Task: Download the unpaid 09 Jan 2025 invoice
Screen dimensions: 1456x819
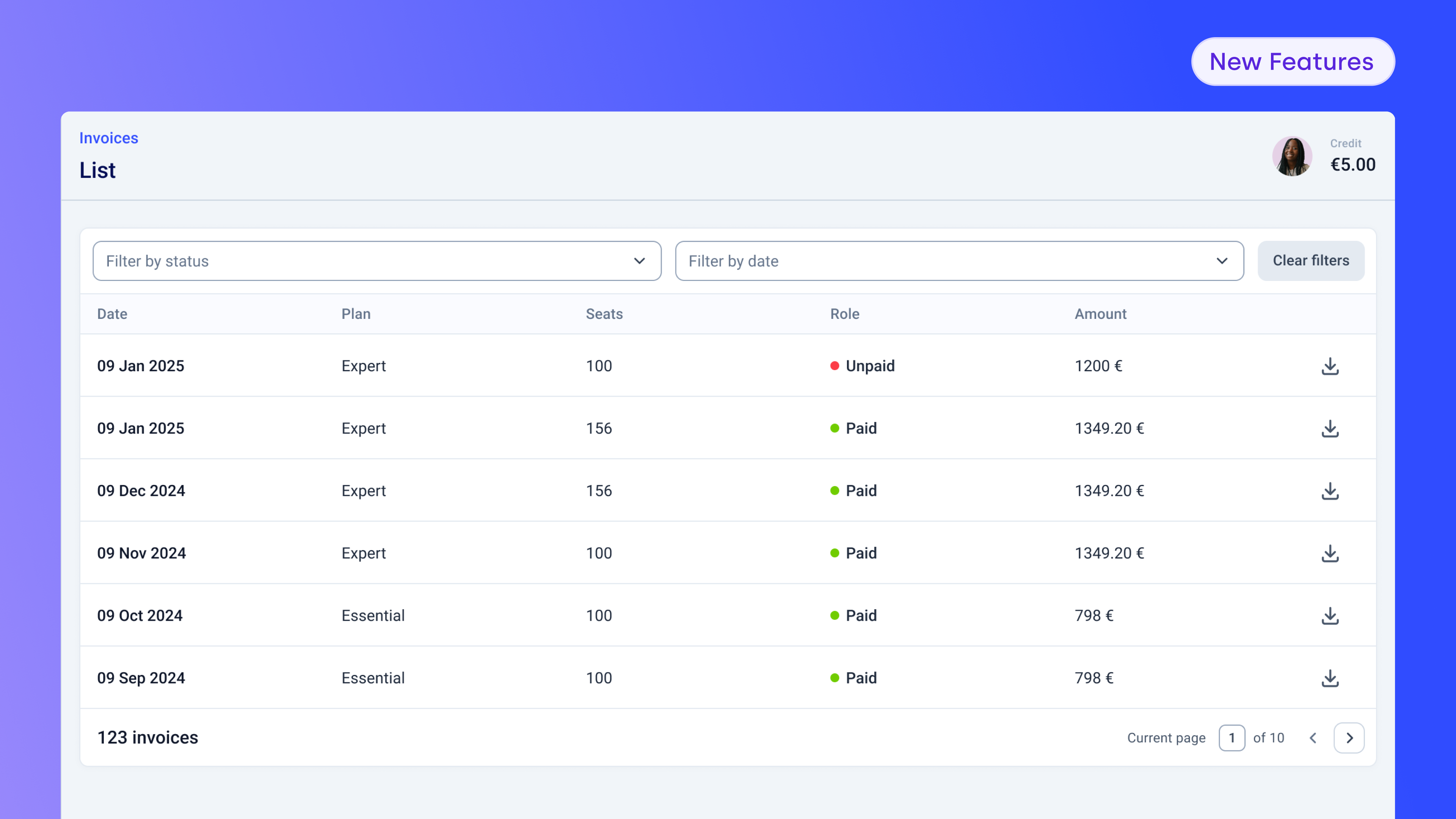Action: (x=1330, y=366)
